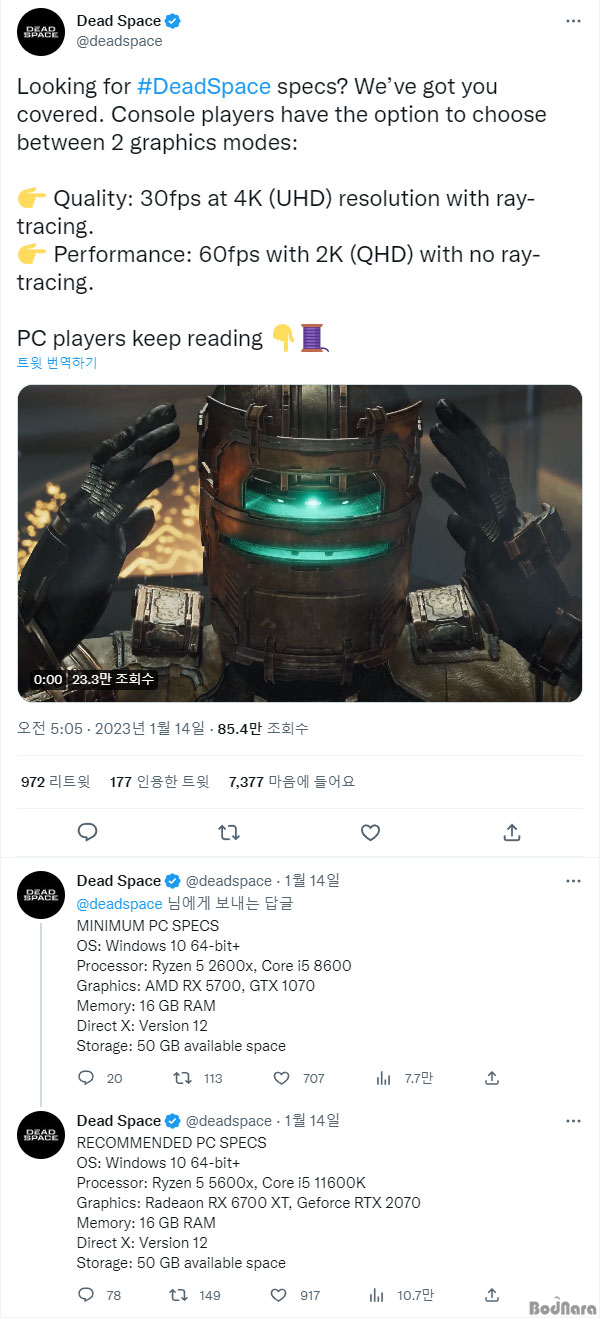Viewport: 600px width, 1318px height.
Task: Open the Dead Space profile avatar at top
Action: tap(42, 32)
